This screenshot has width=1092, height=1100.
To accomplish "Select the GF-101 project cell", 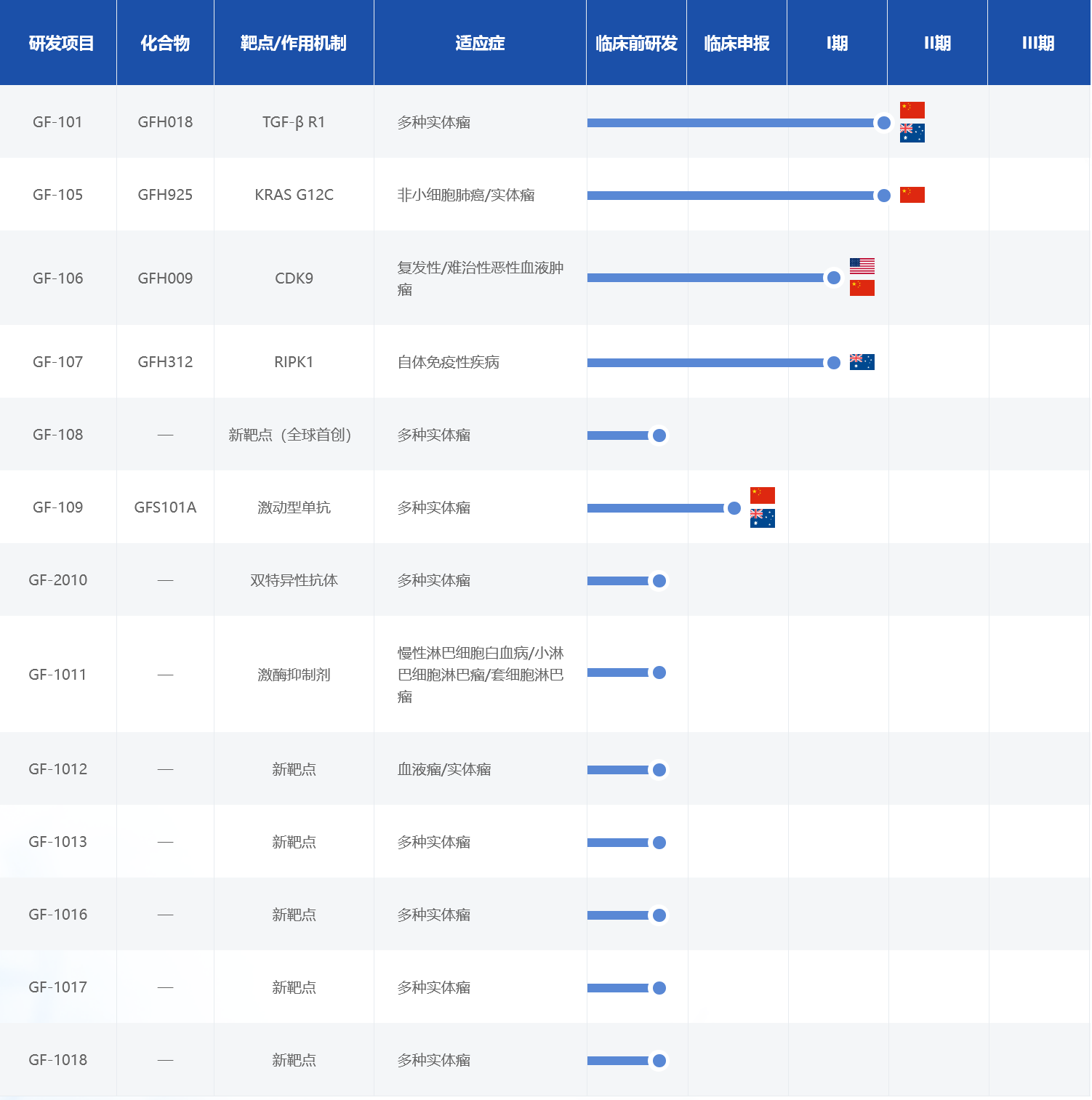I will [x=57, y=122].
